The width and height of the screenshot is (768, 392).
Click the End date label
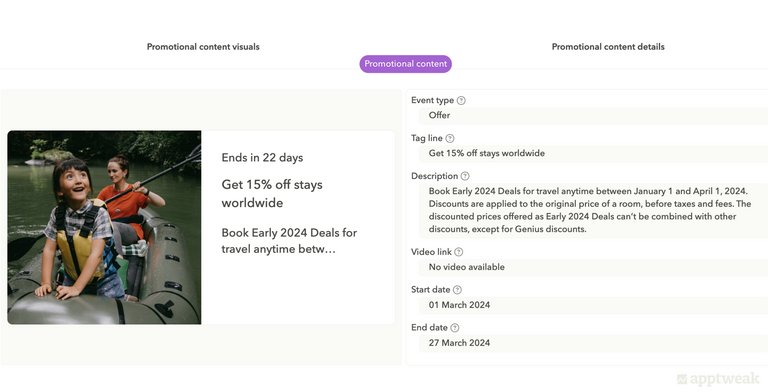point(429,327)
